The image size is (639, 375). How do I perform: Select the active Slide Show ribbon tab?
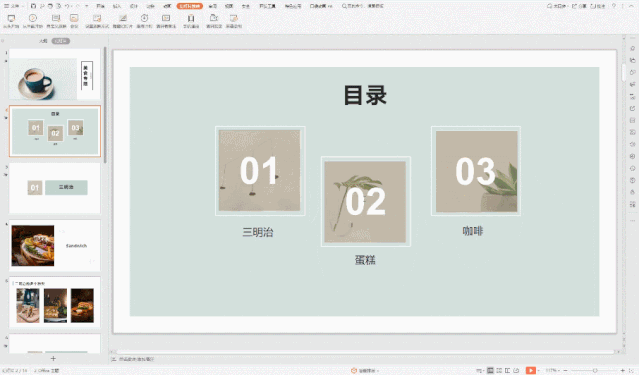pos(189,6)
